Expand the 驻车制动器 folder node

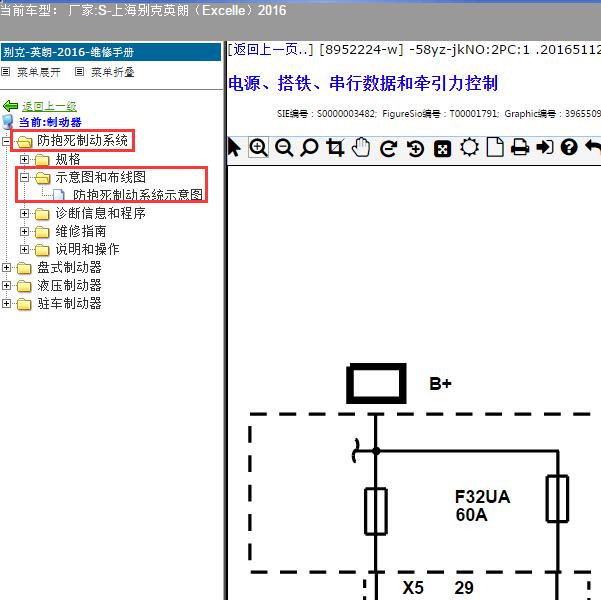tap(6, 303)
